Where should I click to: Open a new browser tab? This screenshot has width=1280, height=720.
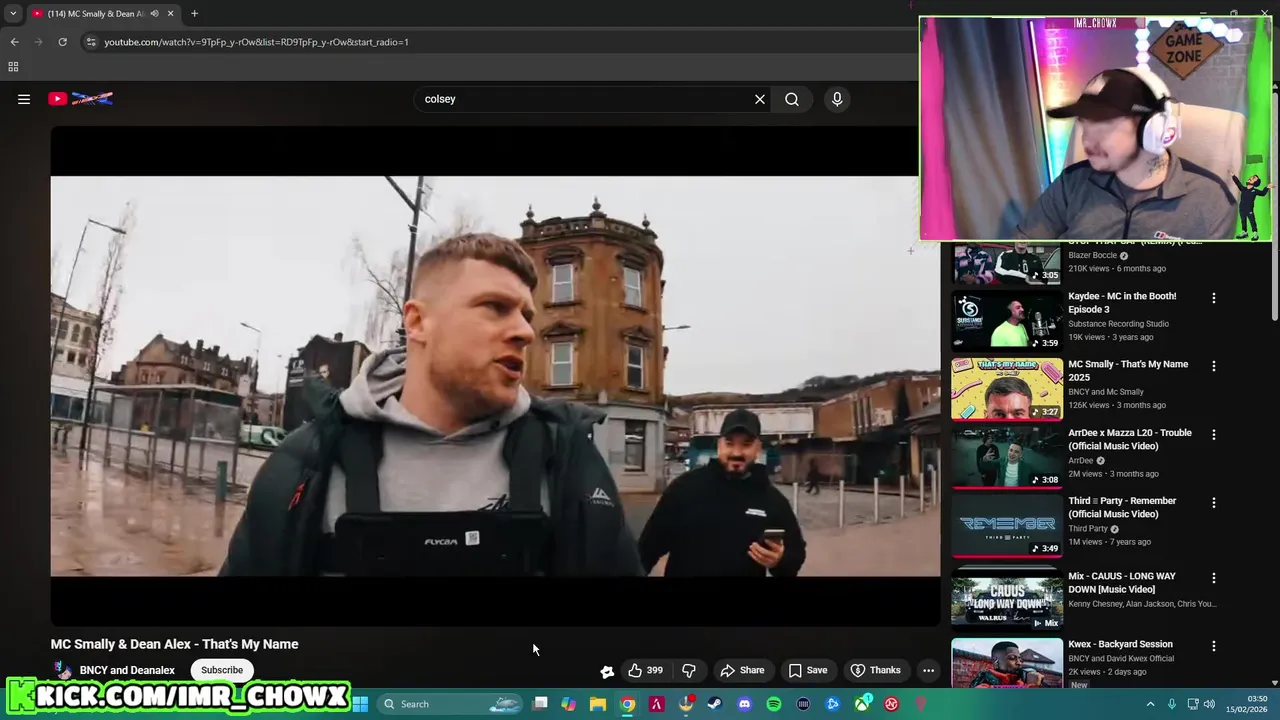[194, 14]
